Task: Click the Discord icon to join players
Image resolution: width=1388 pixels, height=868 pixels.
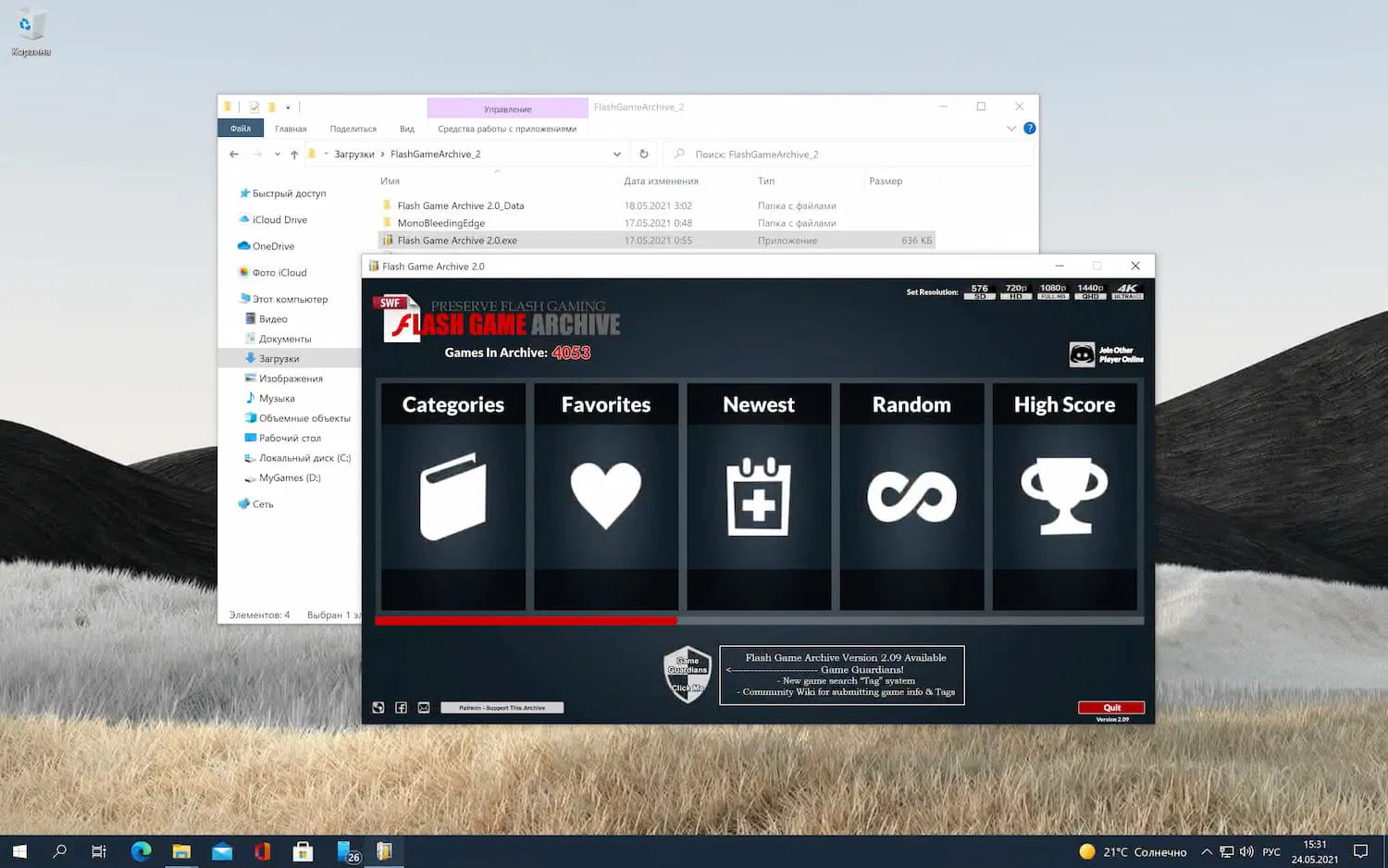Action: (1082, 354)
